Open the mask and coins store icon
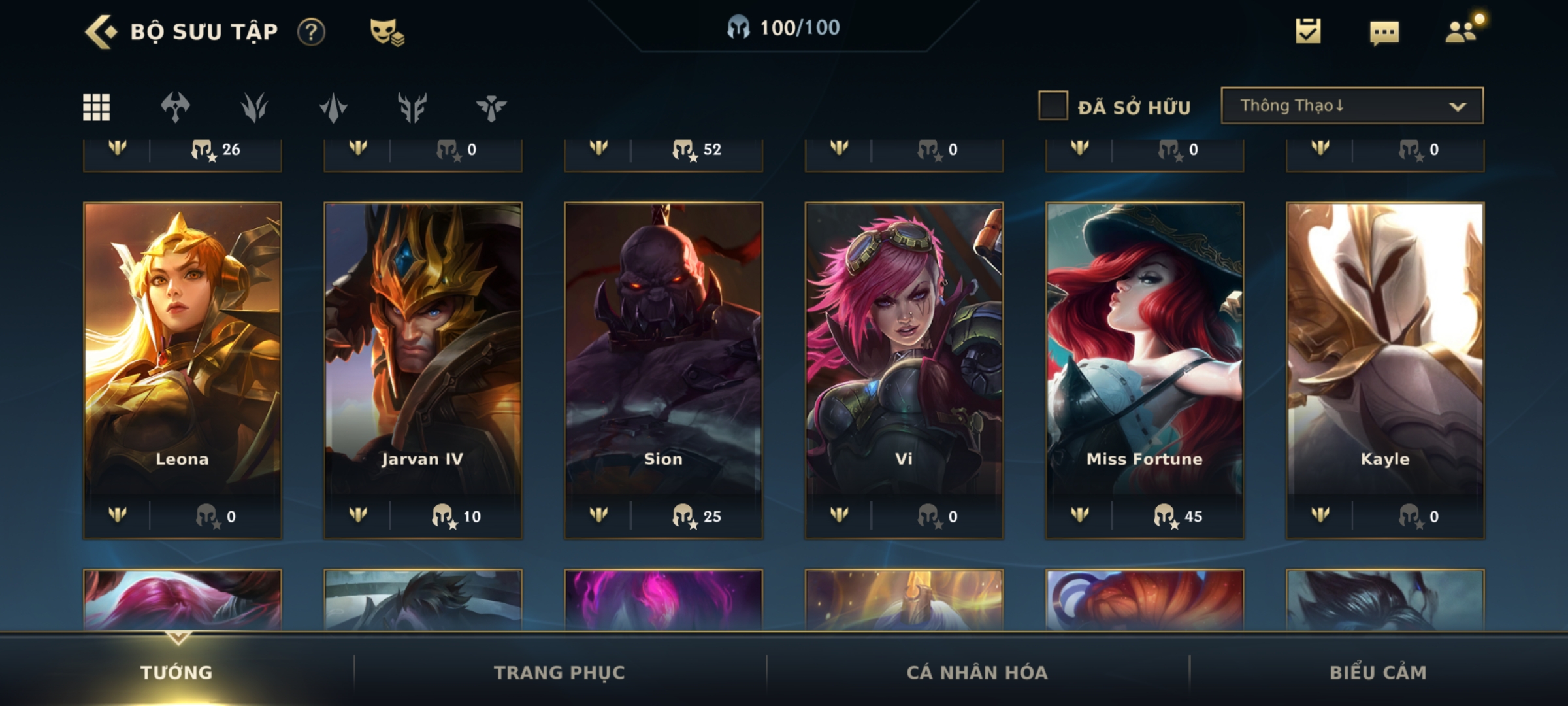 387,31
